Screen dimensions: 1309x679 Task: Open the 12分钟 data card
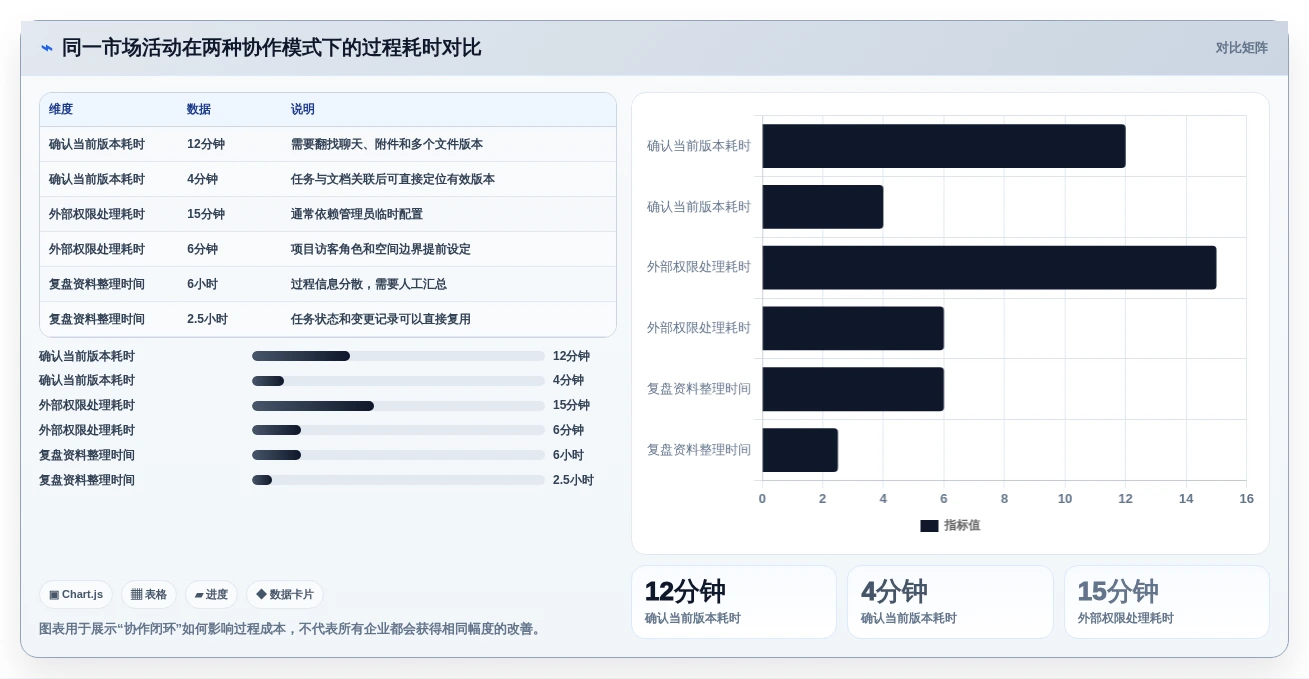pyautogui.click(x=734, y=602)
